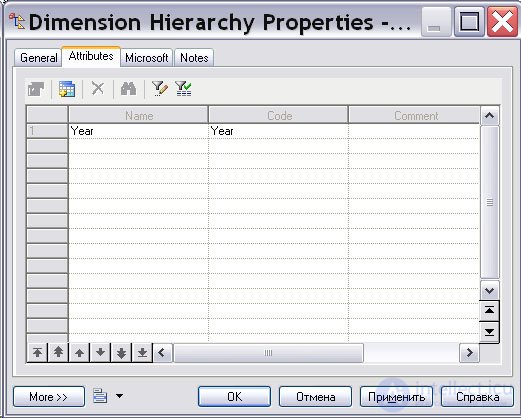Open dropdown arrow beside property sheet icon

pos(119,396)
